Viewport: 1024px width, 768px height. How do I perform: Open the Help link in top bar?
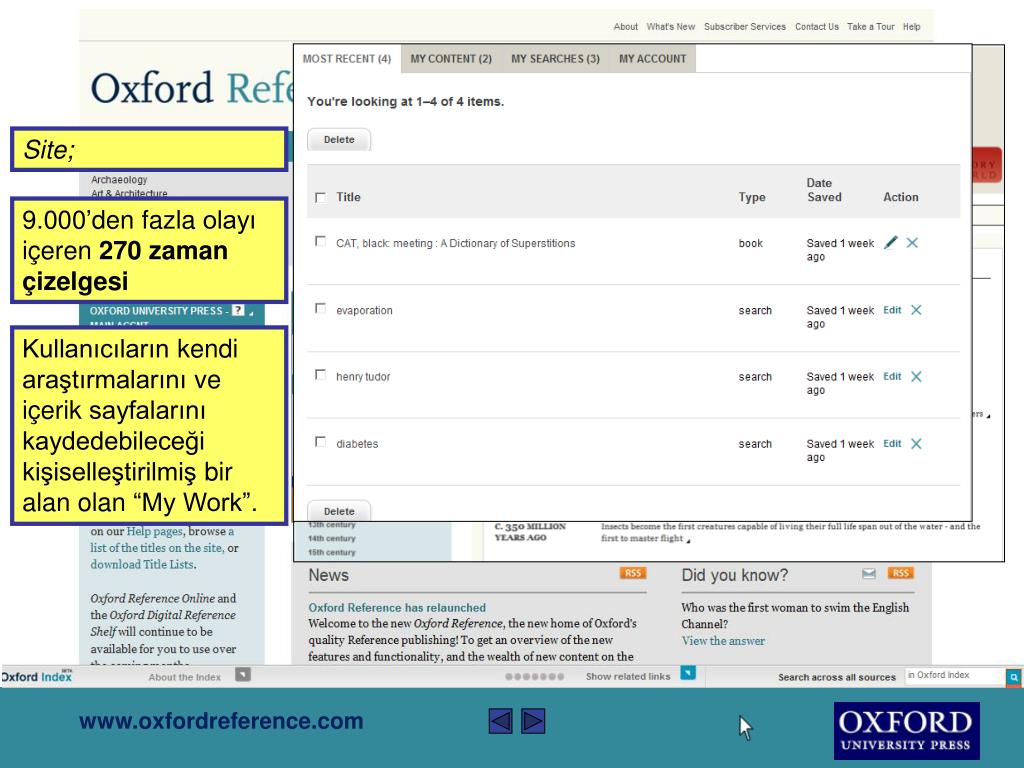[x=912, y=27]
